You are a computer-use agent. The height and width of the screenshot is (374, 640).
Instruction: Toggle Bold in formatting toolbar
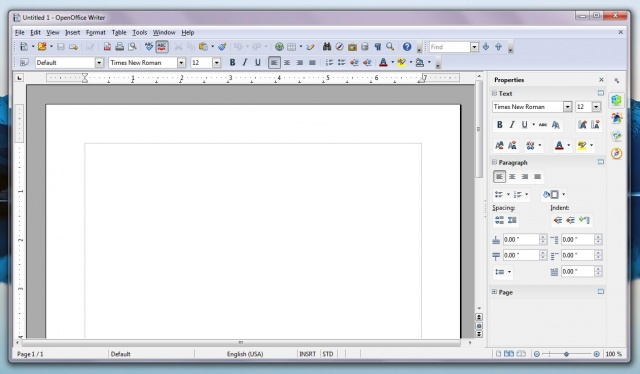pyautogui.click(x=232, y=62)
